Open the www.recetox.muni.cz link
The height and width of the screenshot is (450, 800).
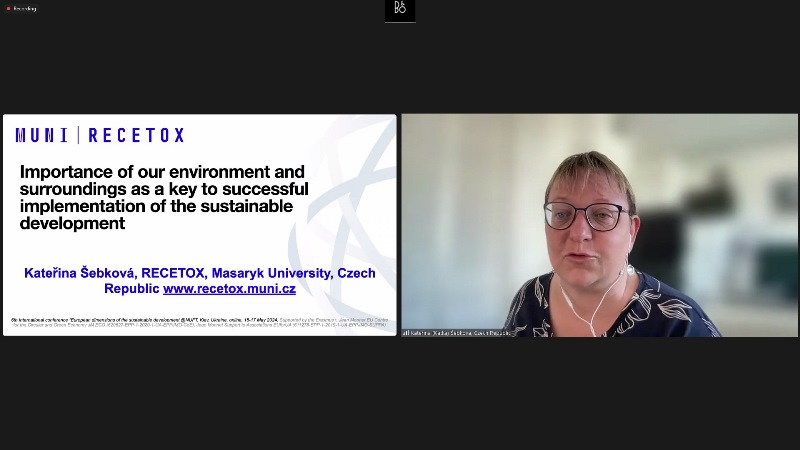230,289
